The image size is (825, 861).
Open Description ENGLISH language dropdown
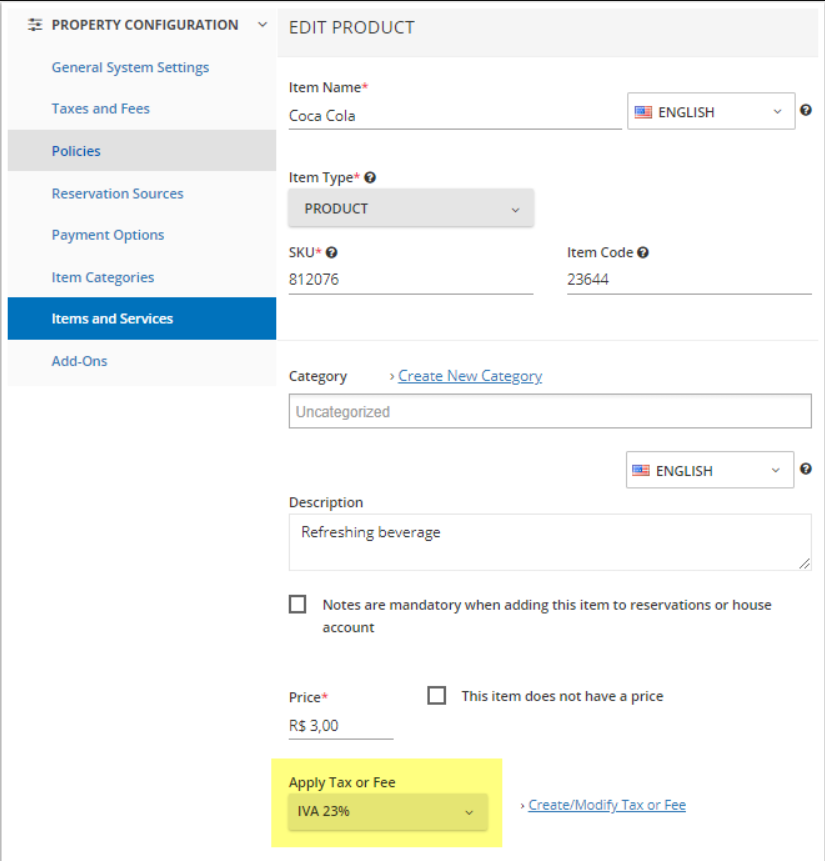point(710,470)
